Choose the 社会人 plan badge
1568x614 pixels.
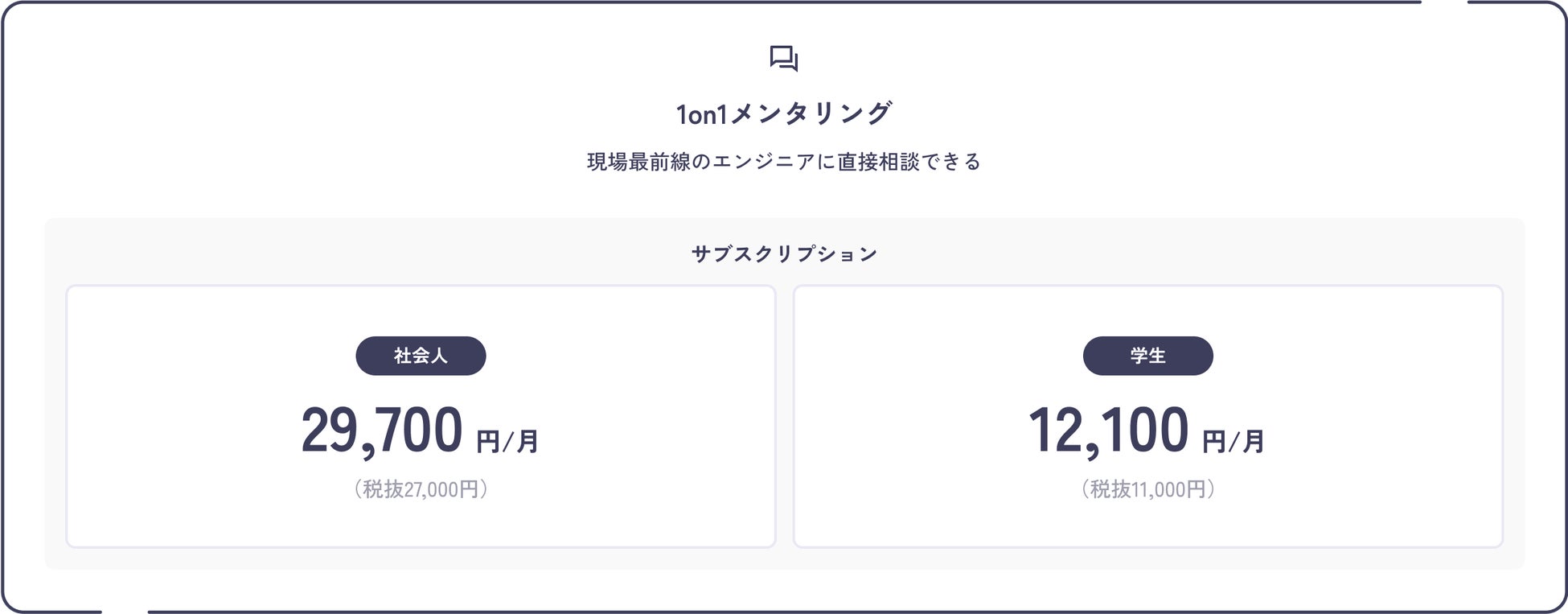(421, 356)
